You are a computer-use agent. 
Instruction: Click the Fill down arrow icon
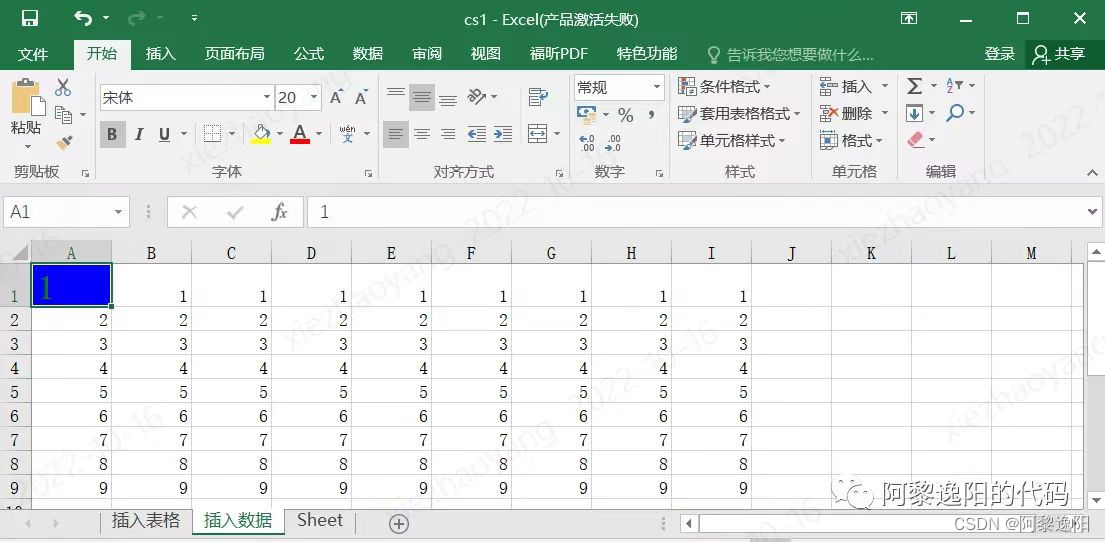(915, 113)
